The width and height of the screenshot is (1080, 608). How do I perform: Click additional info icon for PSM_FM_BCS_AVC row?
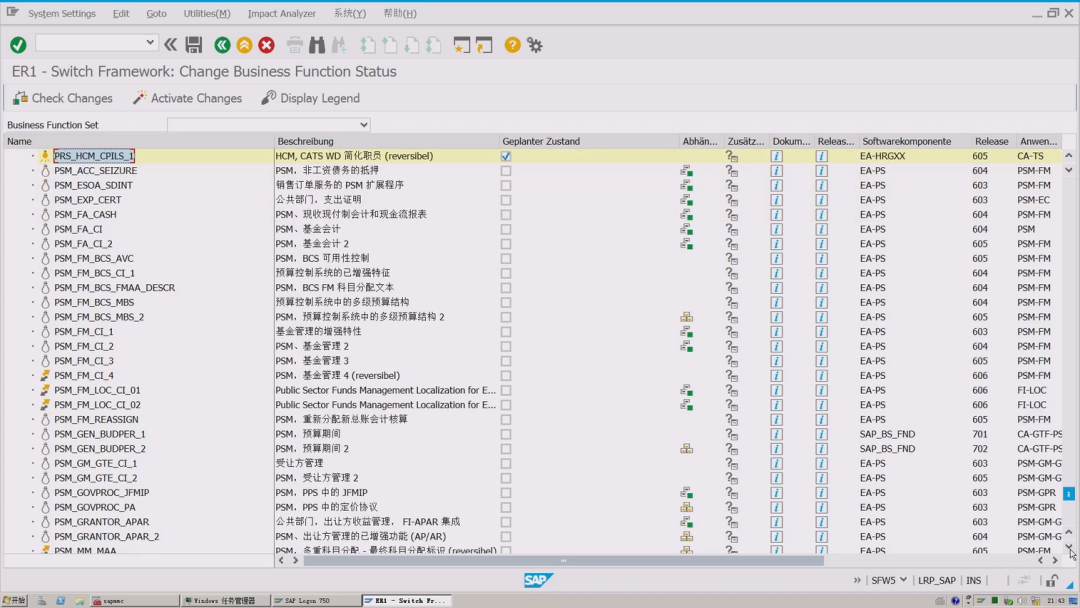click(731, 259)
